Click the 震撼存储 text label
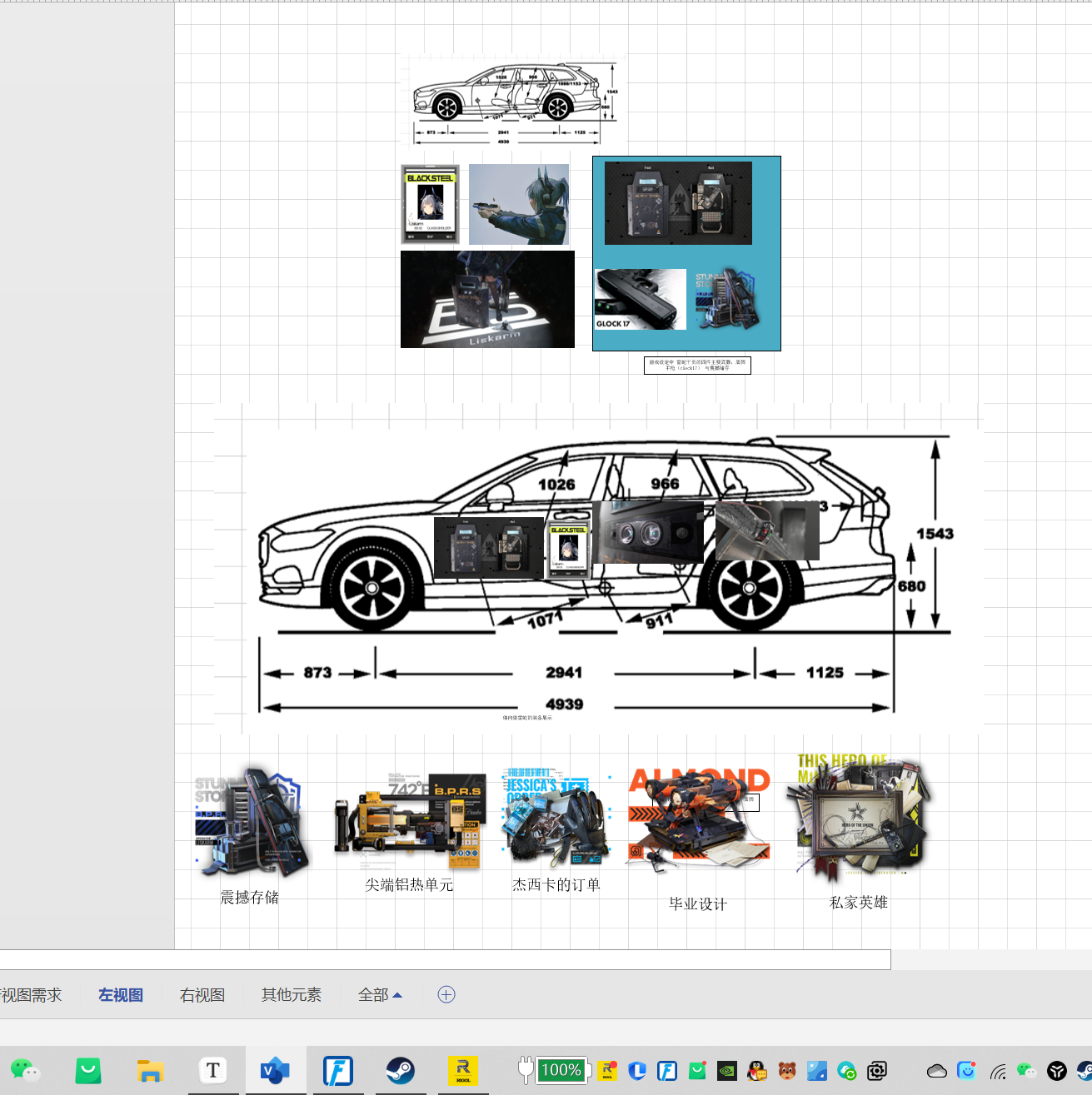This screenshot has height=1095, width=1092. pos(249,898)
